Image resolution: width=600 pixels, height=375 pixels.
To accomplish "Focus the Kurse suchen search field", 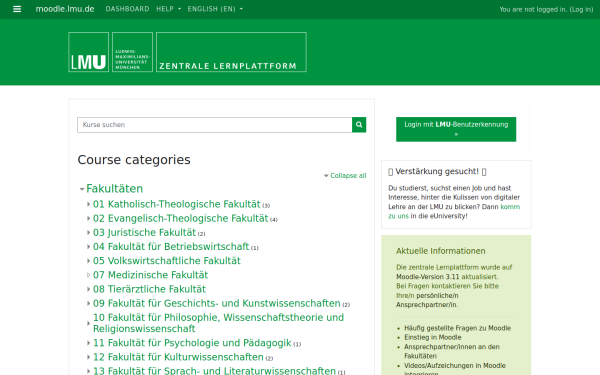I will click(215, 125).
